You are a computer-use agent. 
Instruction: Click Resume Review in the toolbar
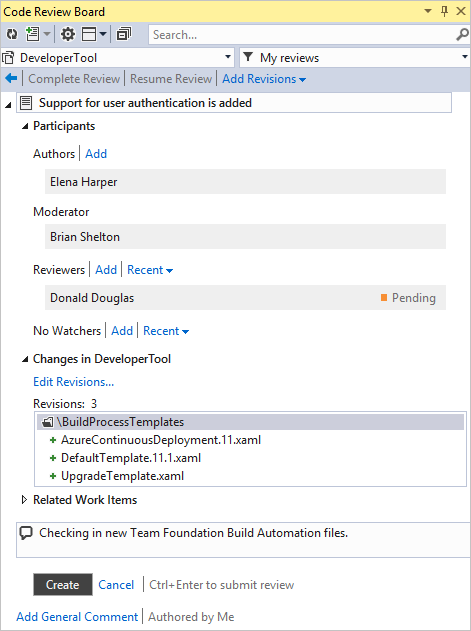(171, 79)
